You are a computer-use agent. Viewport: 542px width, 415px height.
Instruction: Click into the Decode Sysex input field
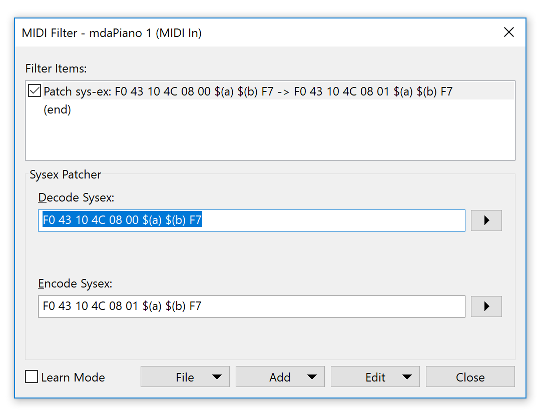(252, 220)
